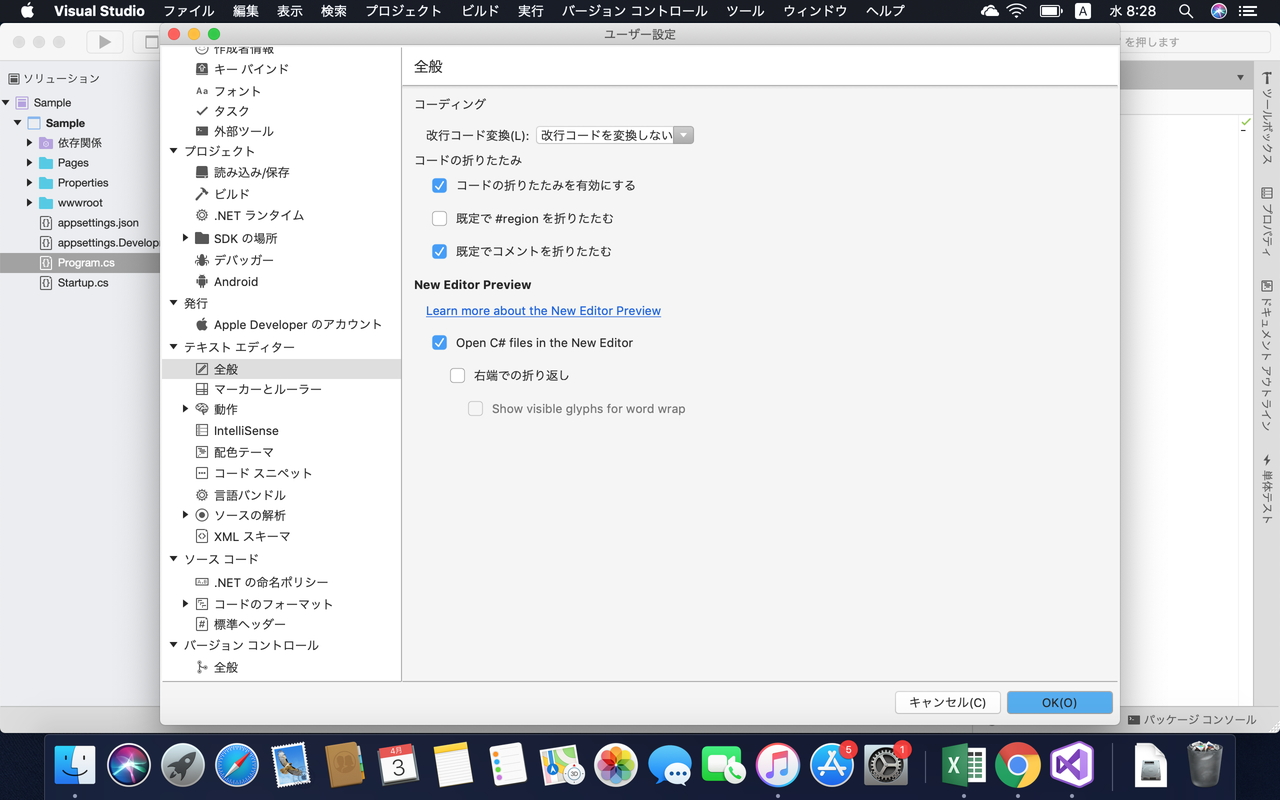Click OK to save preferences

coord(1059,702)
